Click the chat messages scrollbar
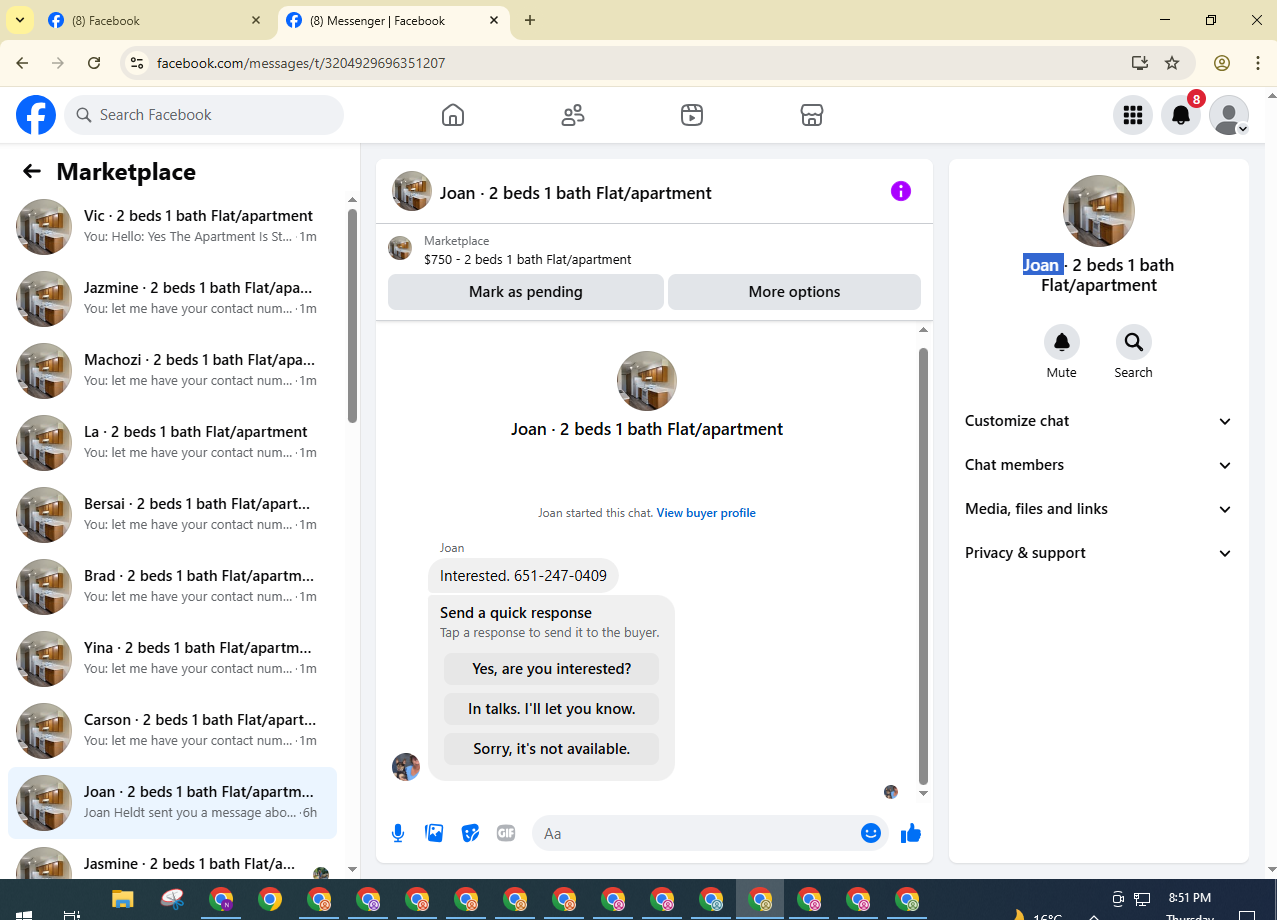Viewport: 1277px width, 920px height. [923, 565]
